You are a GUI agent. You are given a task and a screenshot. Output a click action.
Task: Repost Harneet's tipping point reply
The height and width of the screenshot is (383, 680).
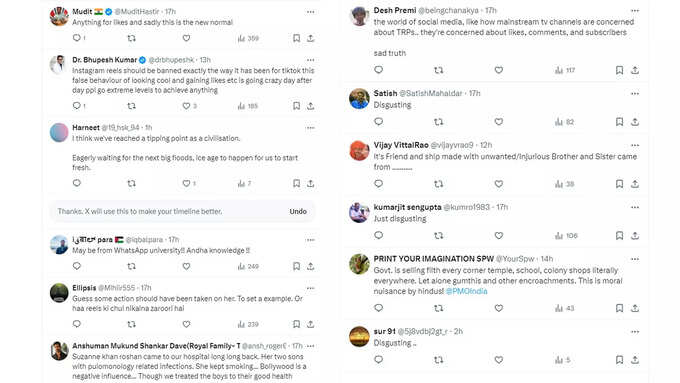pyautogui.click(x=131, y=183)
